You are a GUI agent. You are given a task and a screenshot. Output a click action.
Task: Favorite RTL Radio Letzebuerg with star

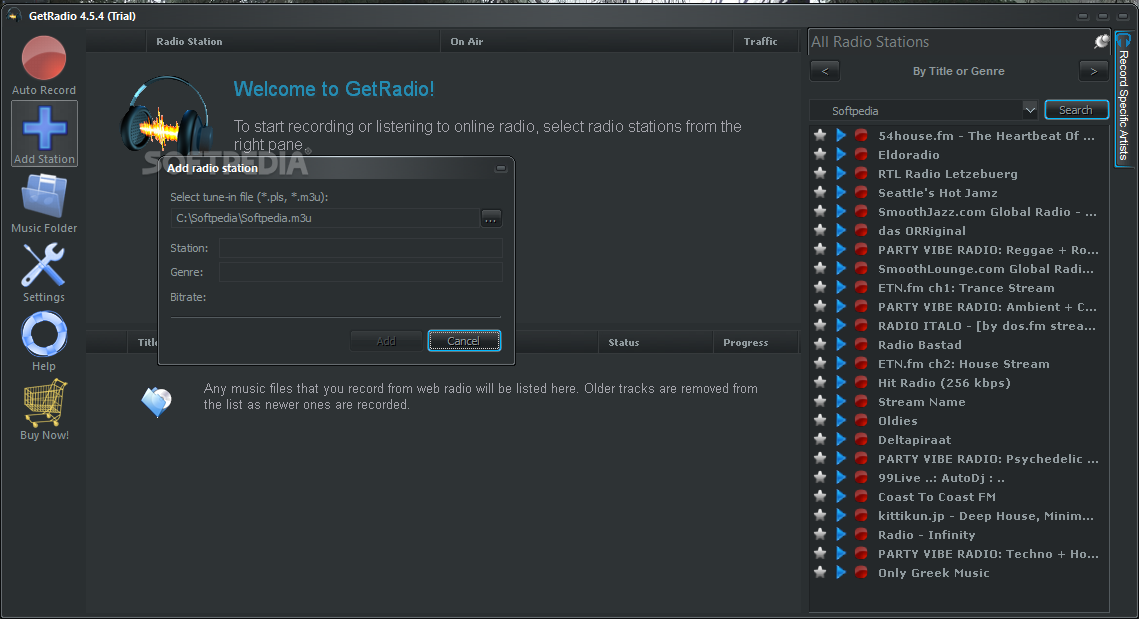click(x=820, y=173)
